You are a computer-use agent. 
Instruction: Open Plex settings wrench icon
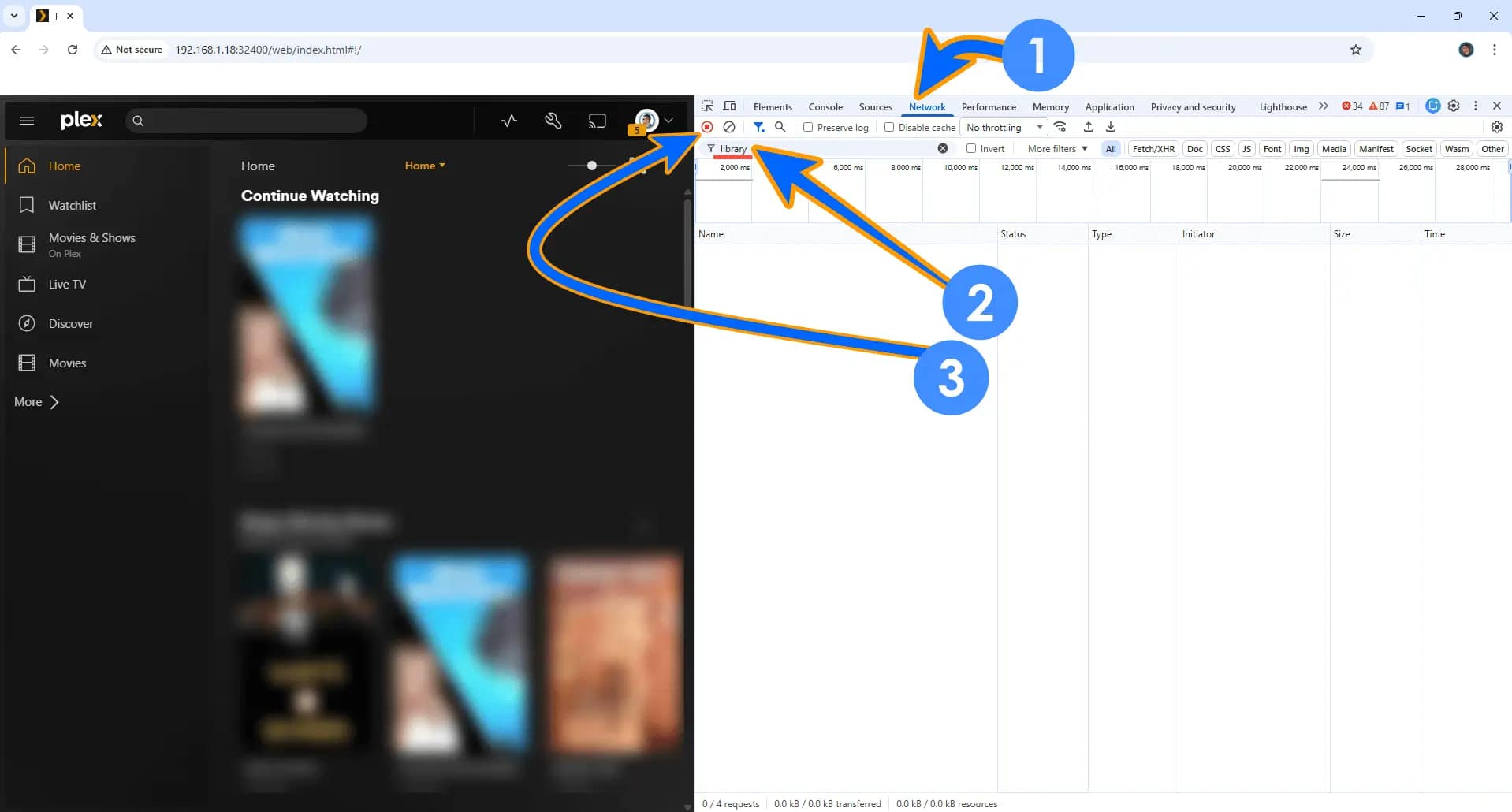coord(553,121)
